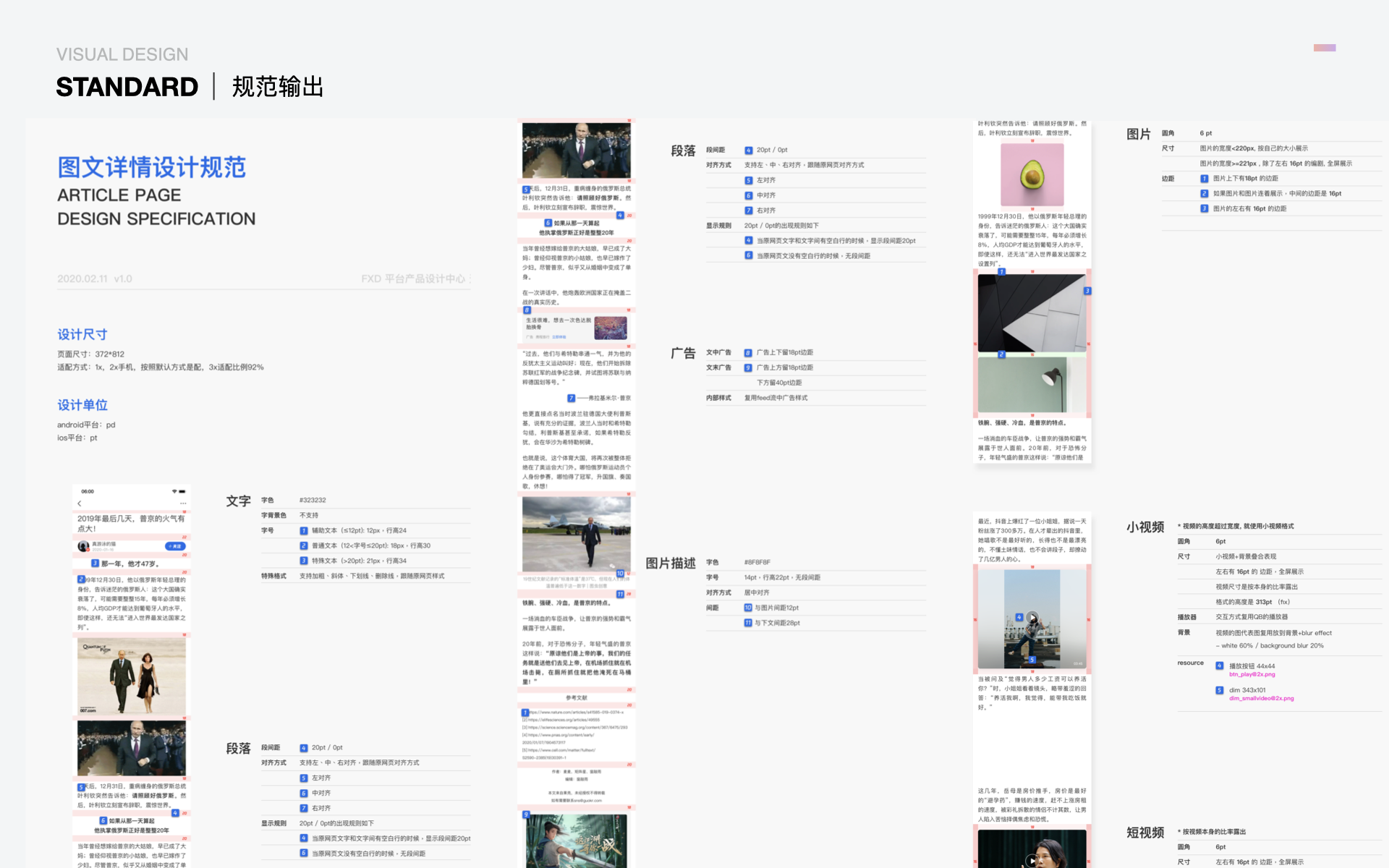1389x868 pixels.
Task: Open the btn_play@2x.png resource link
Action: (x=1252, y=674)
